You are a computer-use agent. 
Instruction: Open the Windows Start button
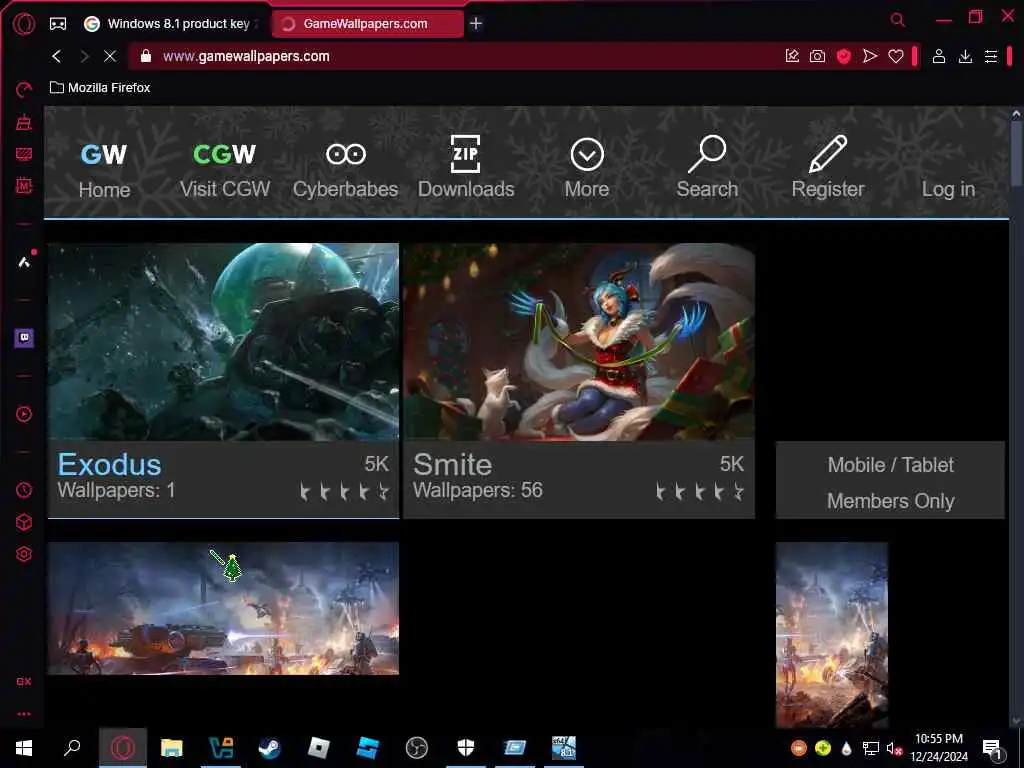click(24, 748)
